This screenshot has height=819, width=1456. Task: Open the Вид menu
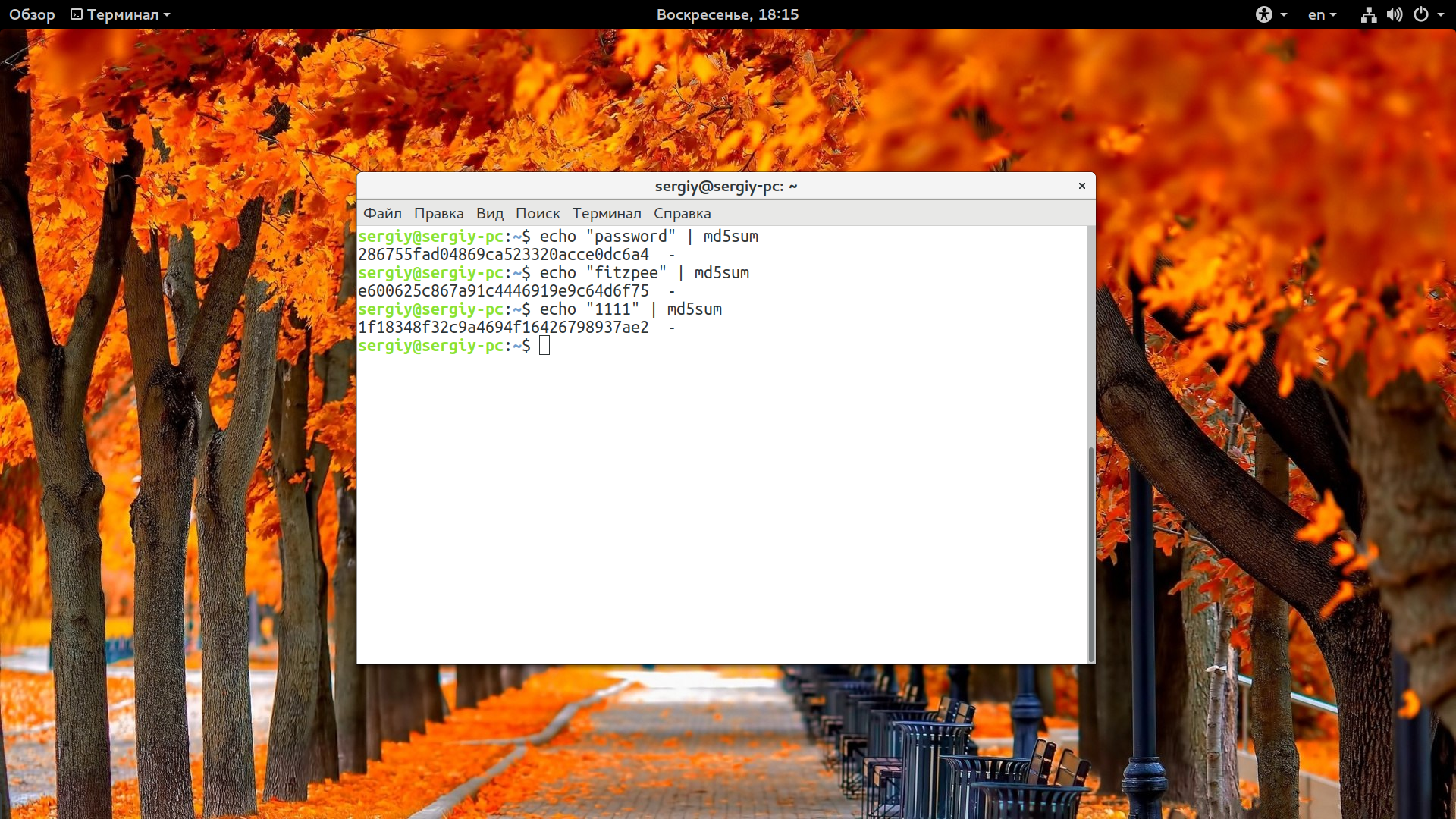[x=489, y=213]
